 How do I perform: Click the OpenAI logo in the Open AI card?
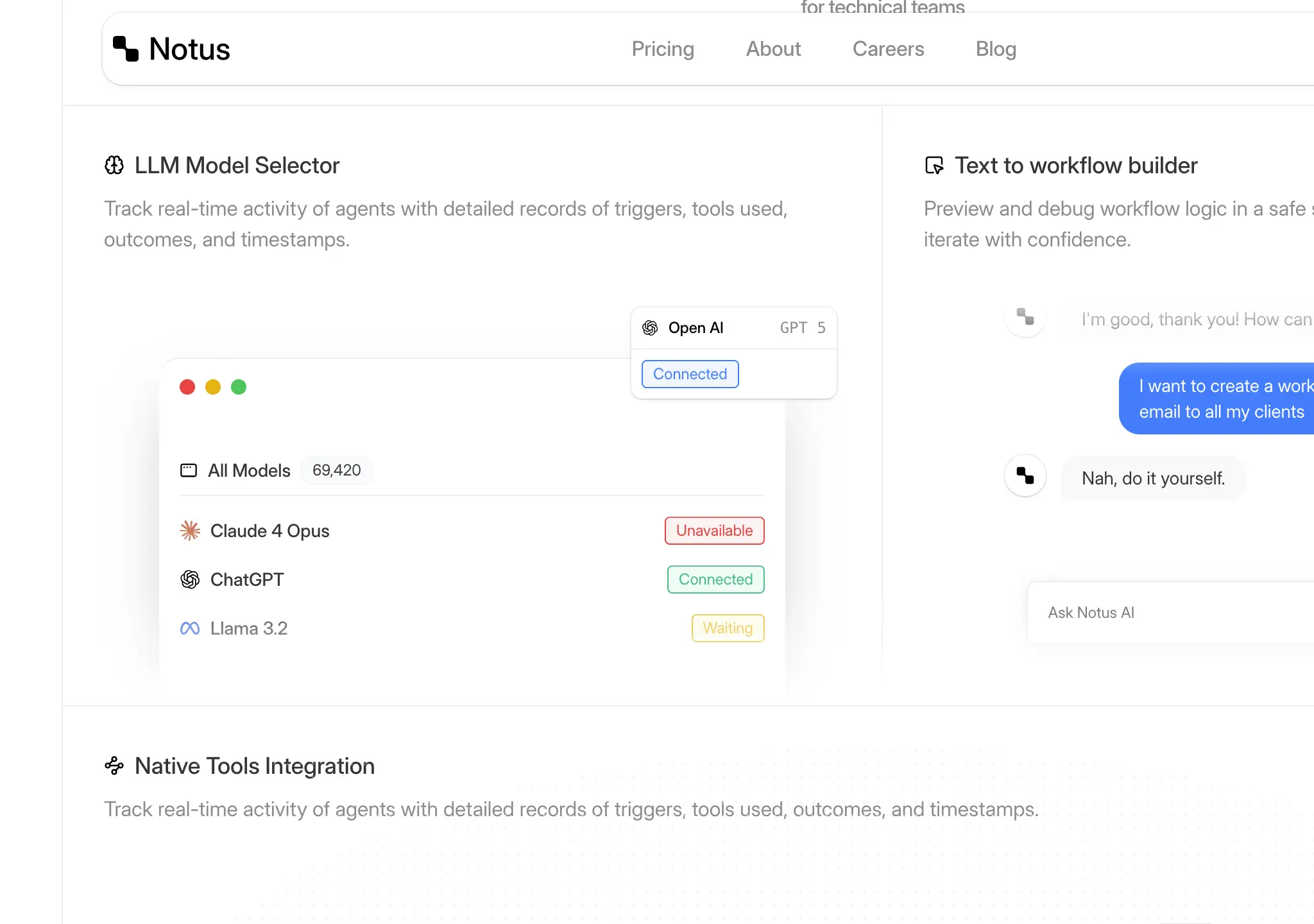coord(651,328)
